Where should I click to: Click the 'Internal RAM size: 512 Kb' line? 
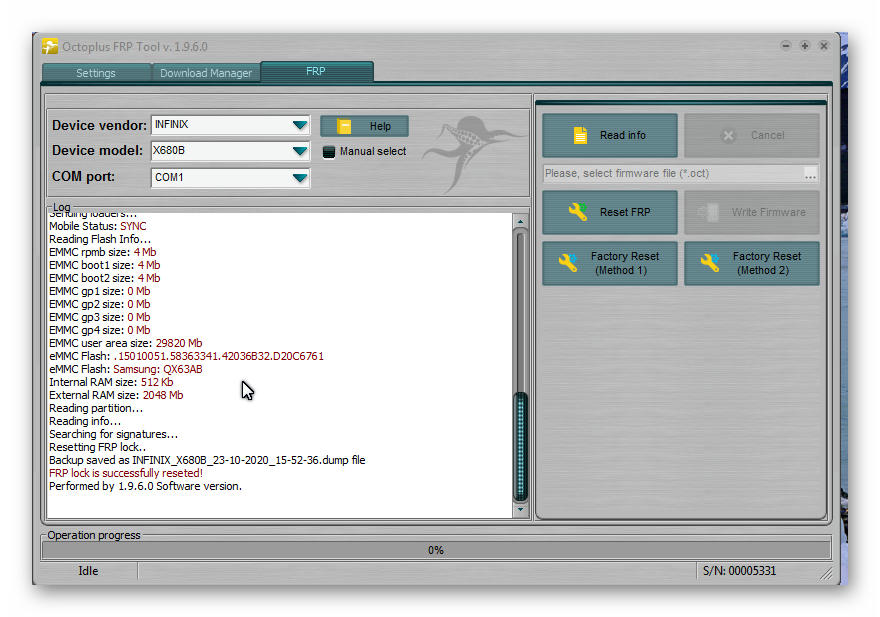tap(111, 382)
